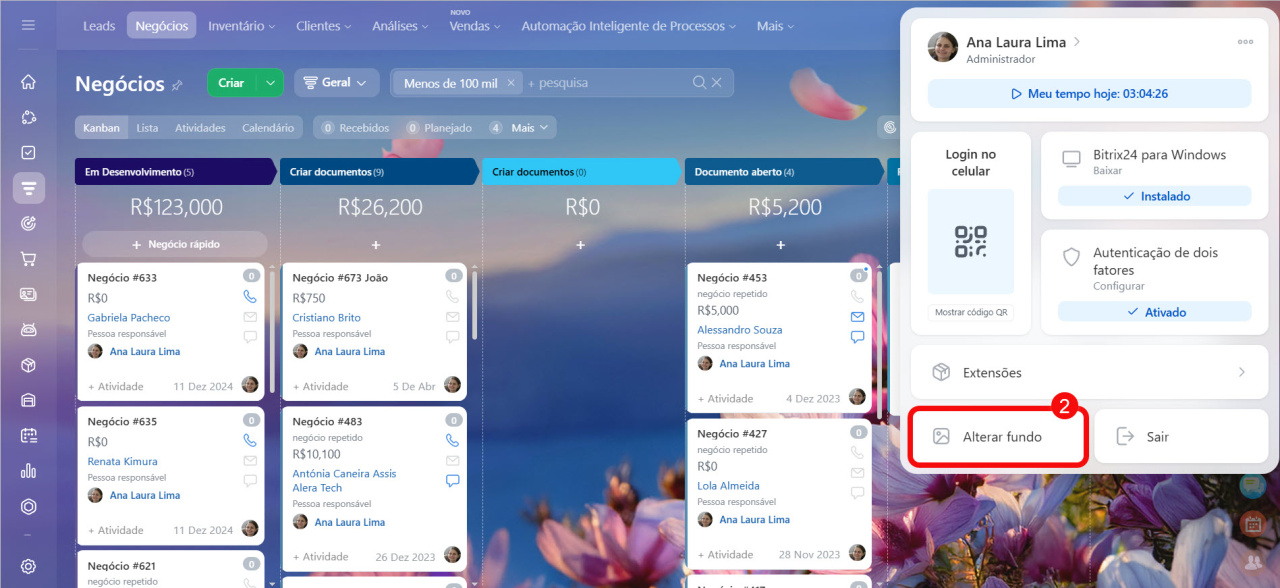Click the QR code image

coord(970,242)
